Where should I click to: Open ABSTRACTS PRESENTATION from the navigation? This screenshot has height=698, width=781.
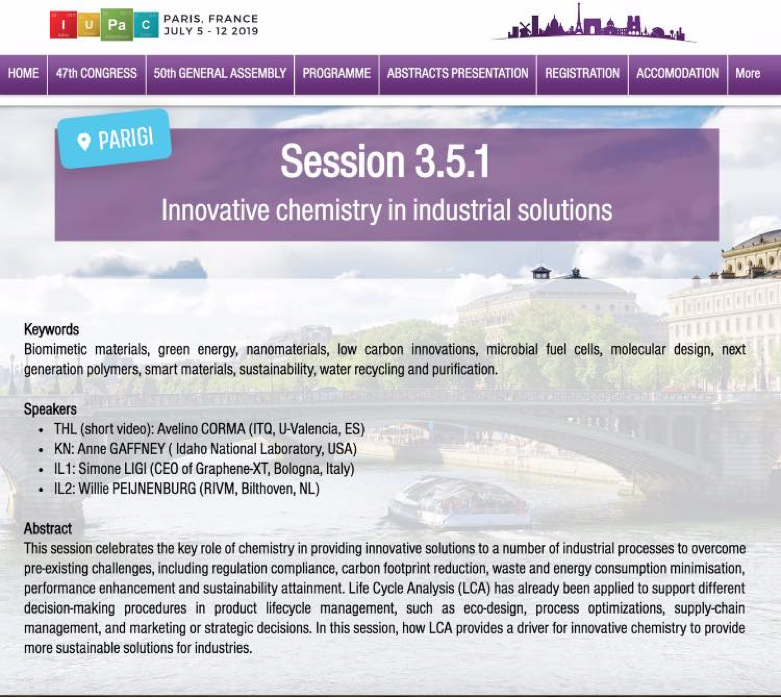tap(457, 73)
